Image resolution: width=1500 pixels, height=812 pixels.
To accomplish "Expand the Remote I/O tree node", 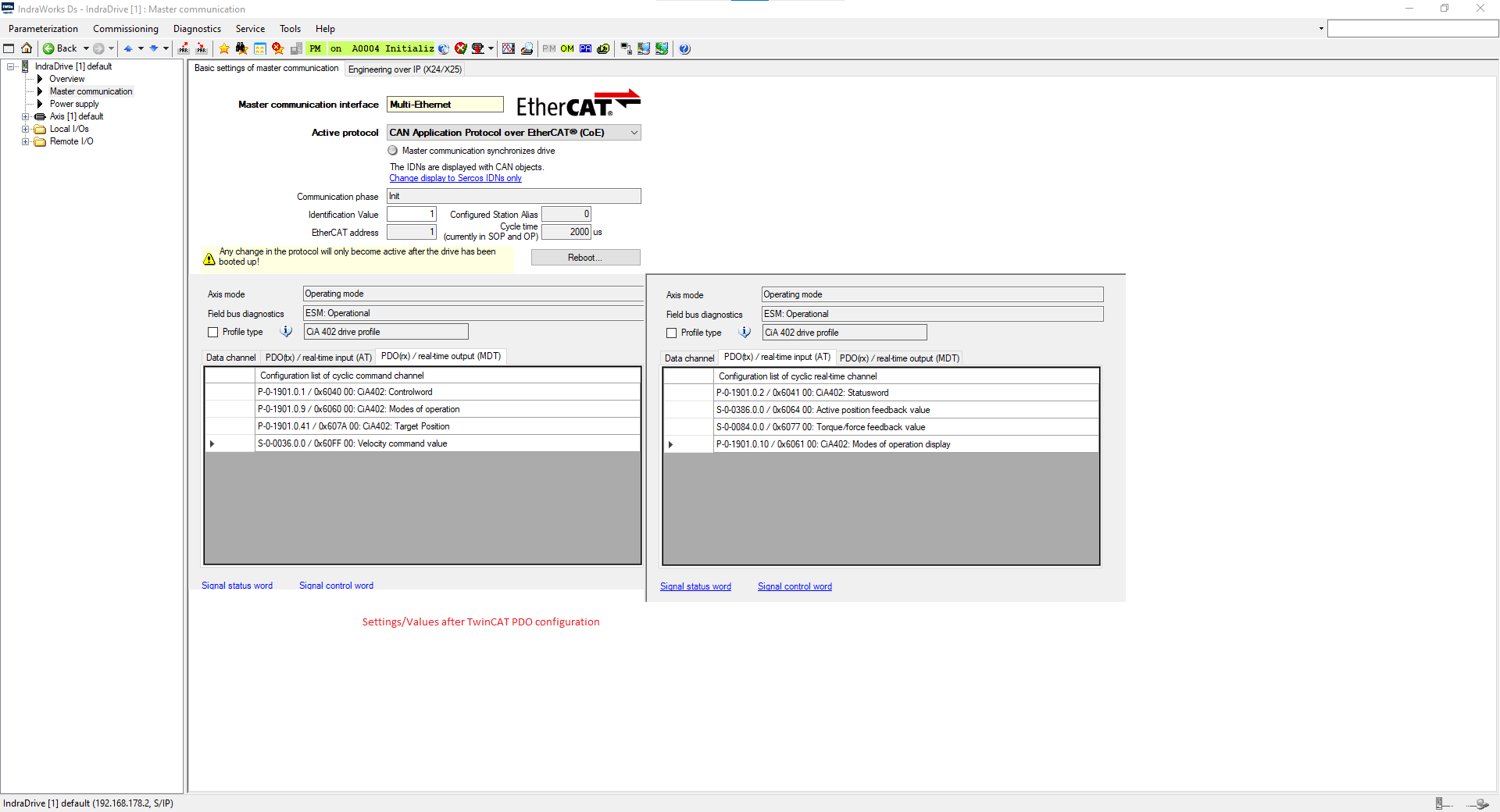I will (x=25, y=141).
